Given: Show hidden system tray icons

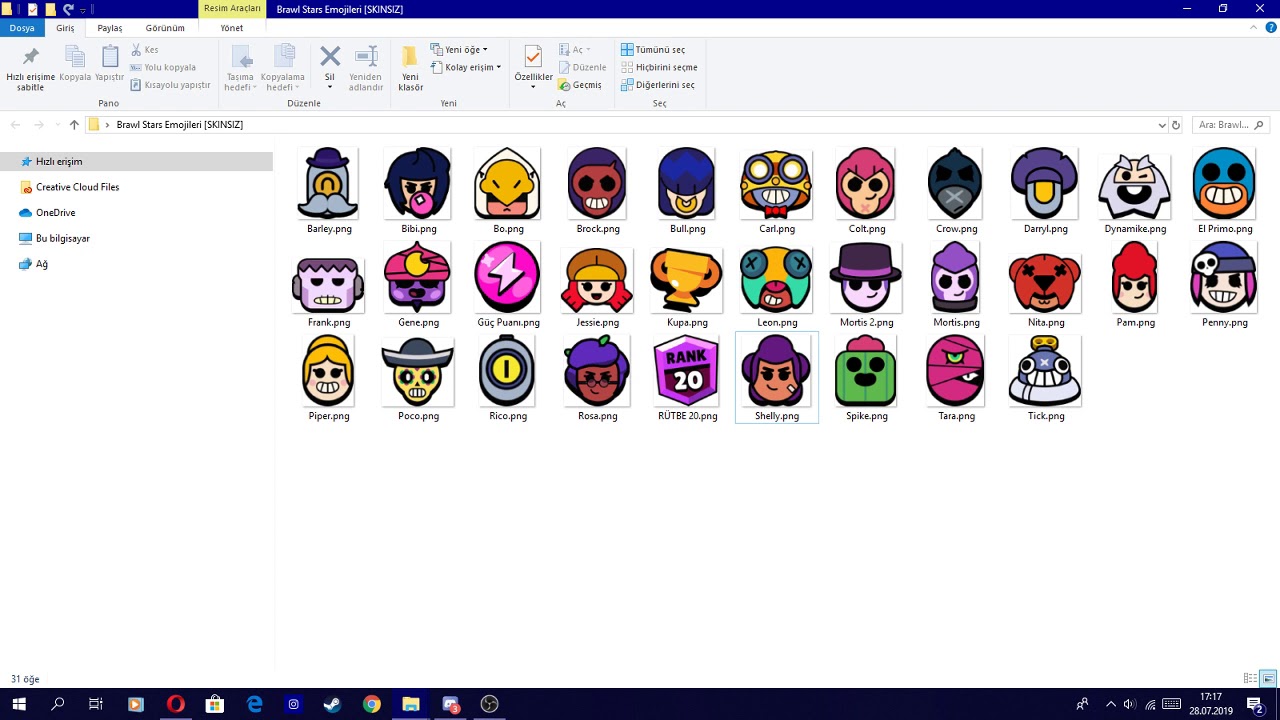Looking at the screenshot, I should click(x=1110, y=704).
